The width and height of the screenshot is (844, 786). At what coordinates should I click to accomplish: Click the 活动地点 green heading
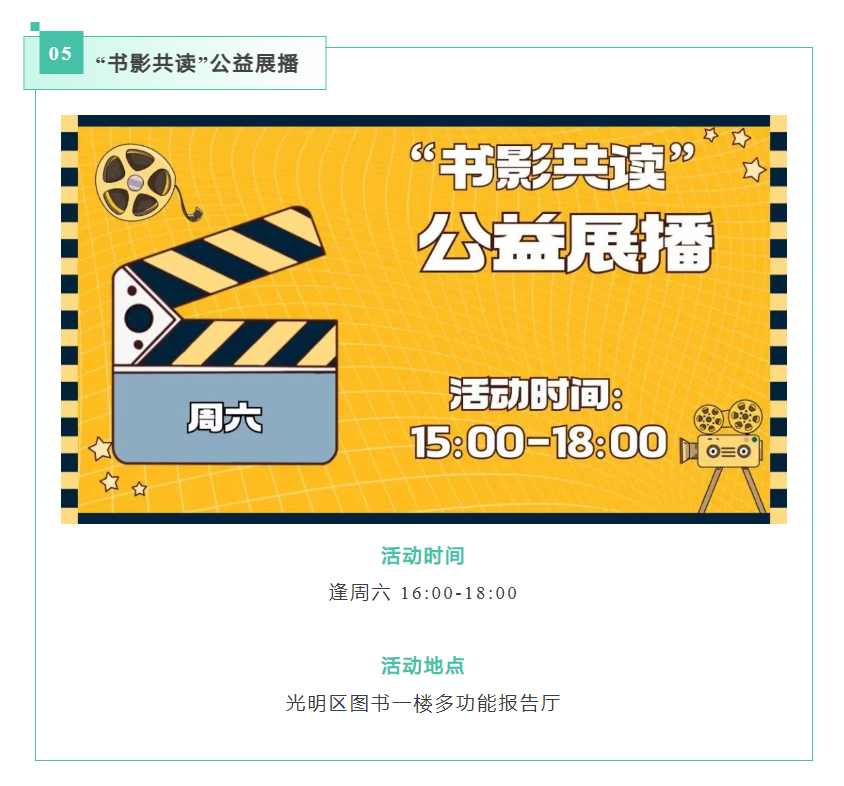(x=423, y=665)
